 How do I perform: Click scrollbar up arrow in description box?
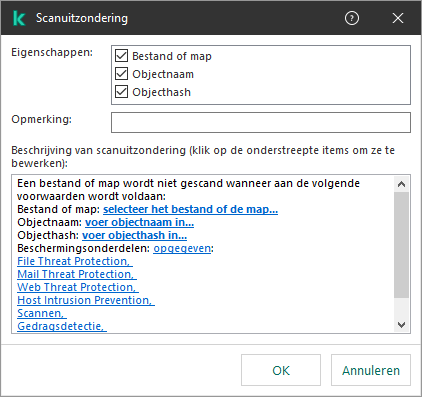coord(402,184)
